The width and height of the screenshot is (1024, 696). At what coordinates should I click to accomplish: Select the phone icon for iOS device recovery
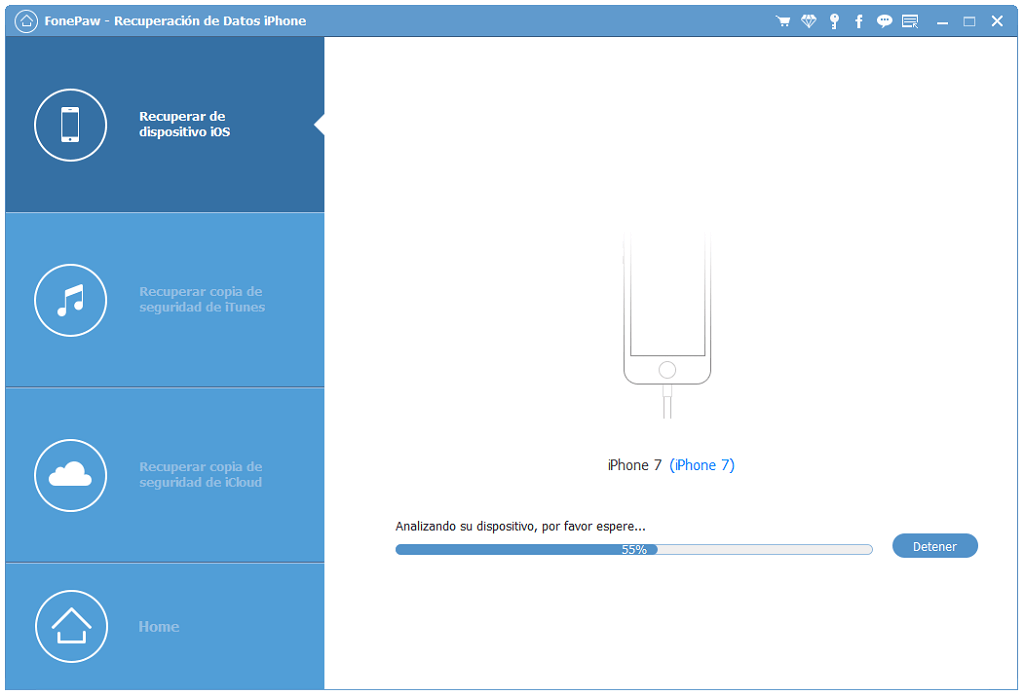71,125
